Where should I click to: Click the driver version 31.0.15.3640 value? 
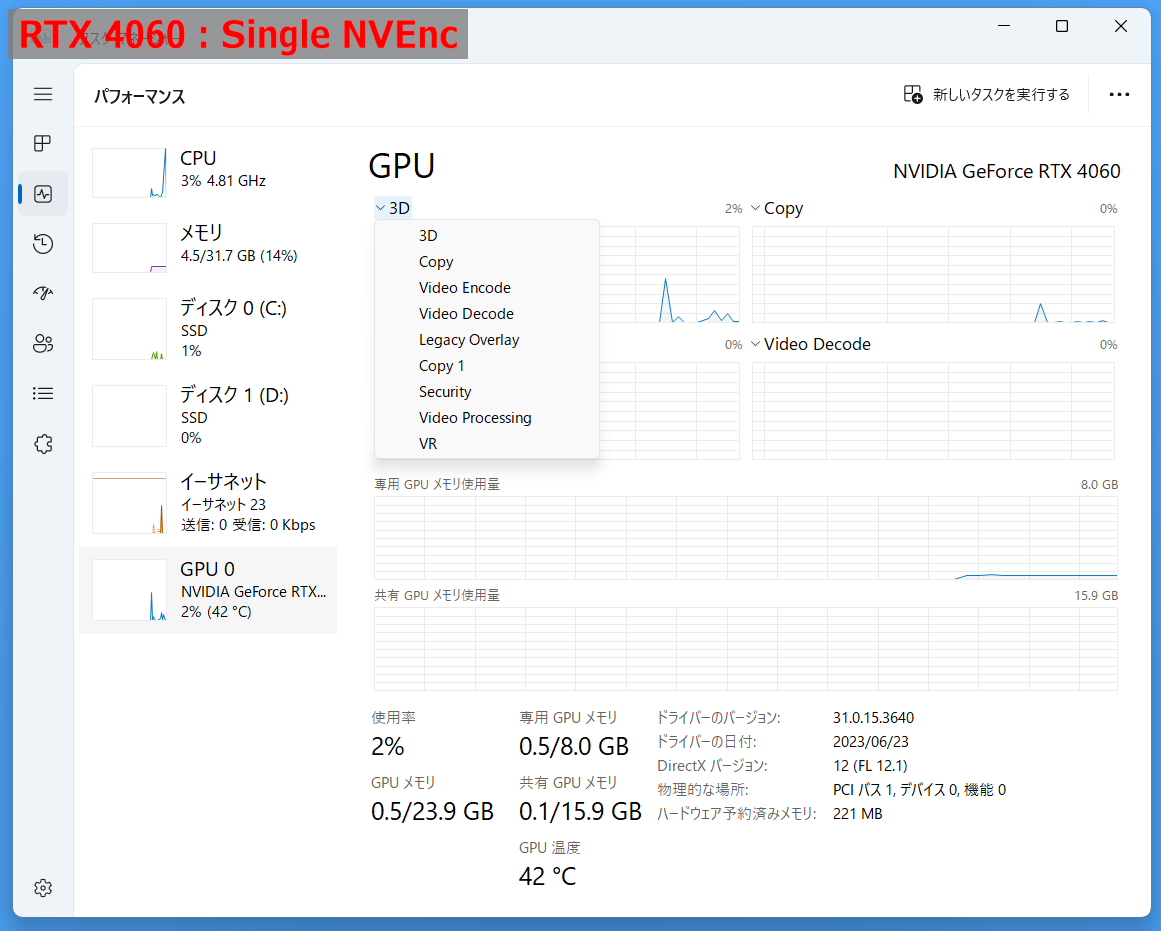click(873, 718)
